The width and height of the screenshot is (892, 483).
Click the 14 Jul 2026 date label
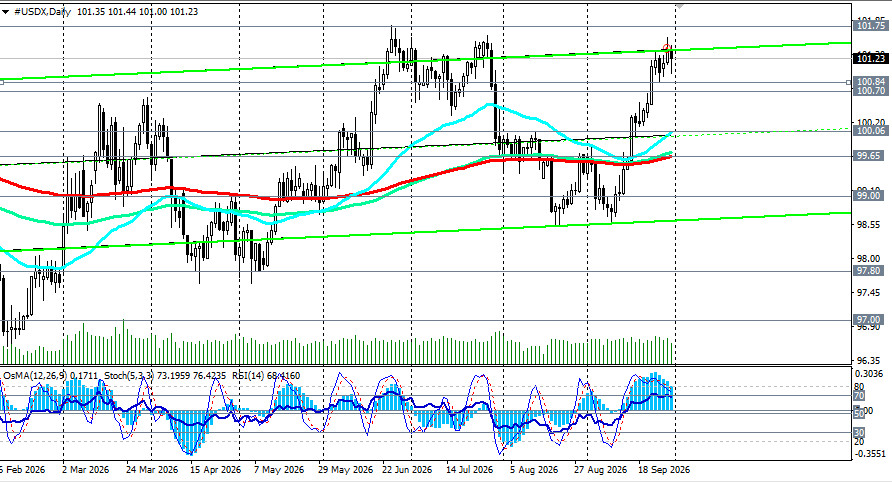(469, 470)
